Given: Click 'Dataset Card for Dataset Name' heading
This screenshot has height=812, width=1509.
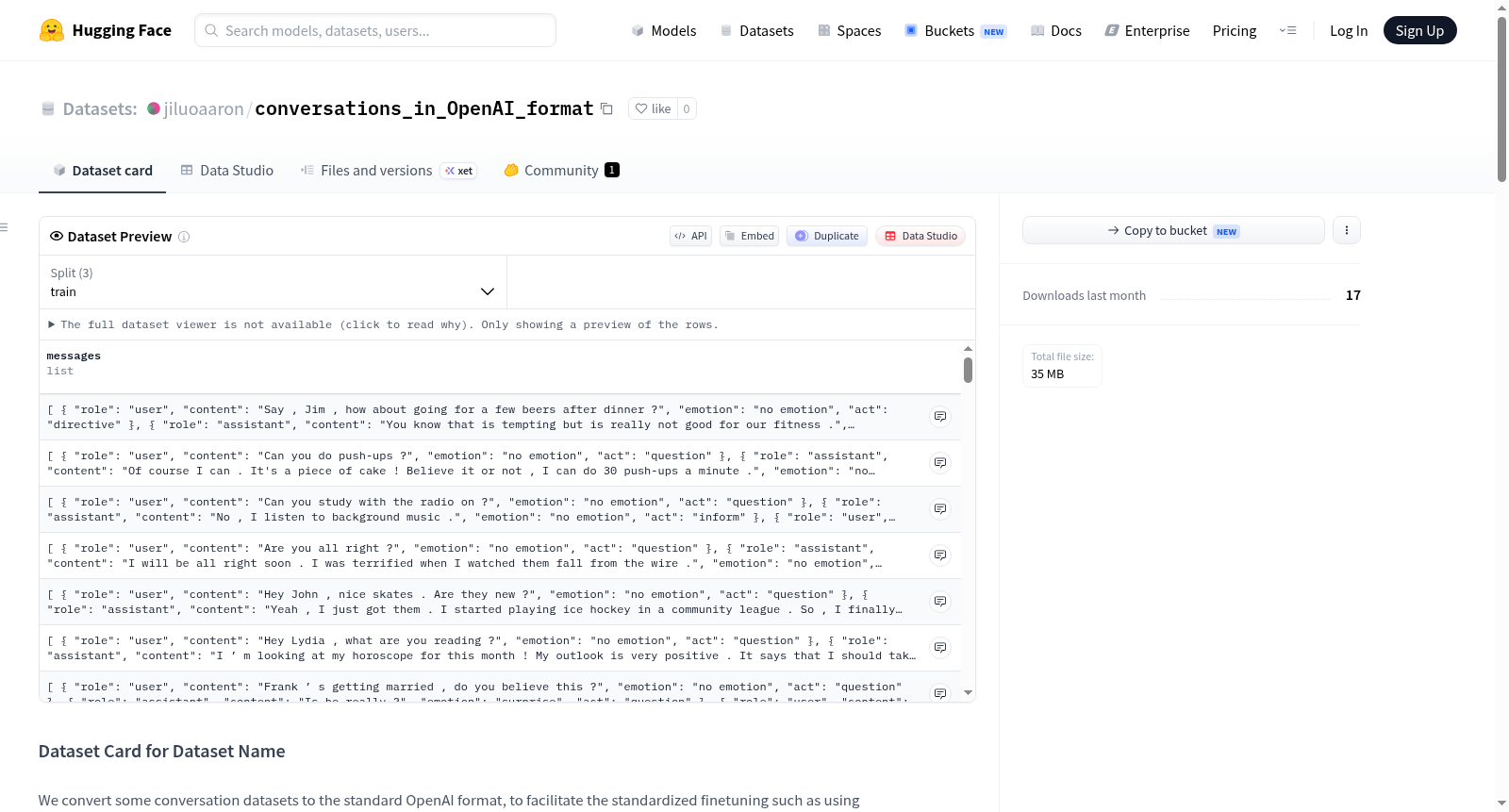Looking at the screenshot, I should (x=161, y=752).
